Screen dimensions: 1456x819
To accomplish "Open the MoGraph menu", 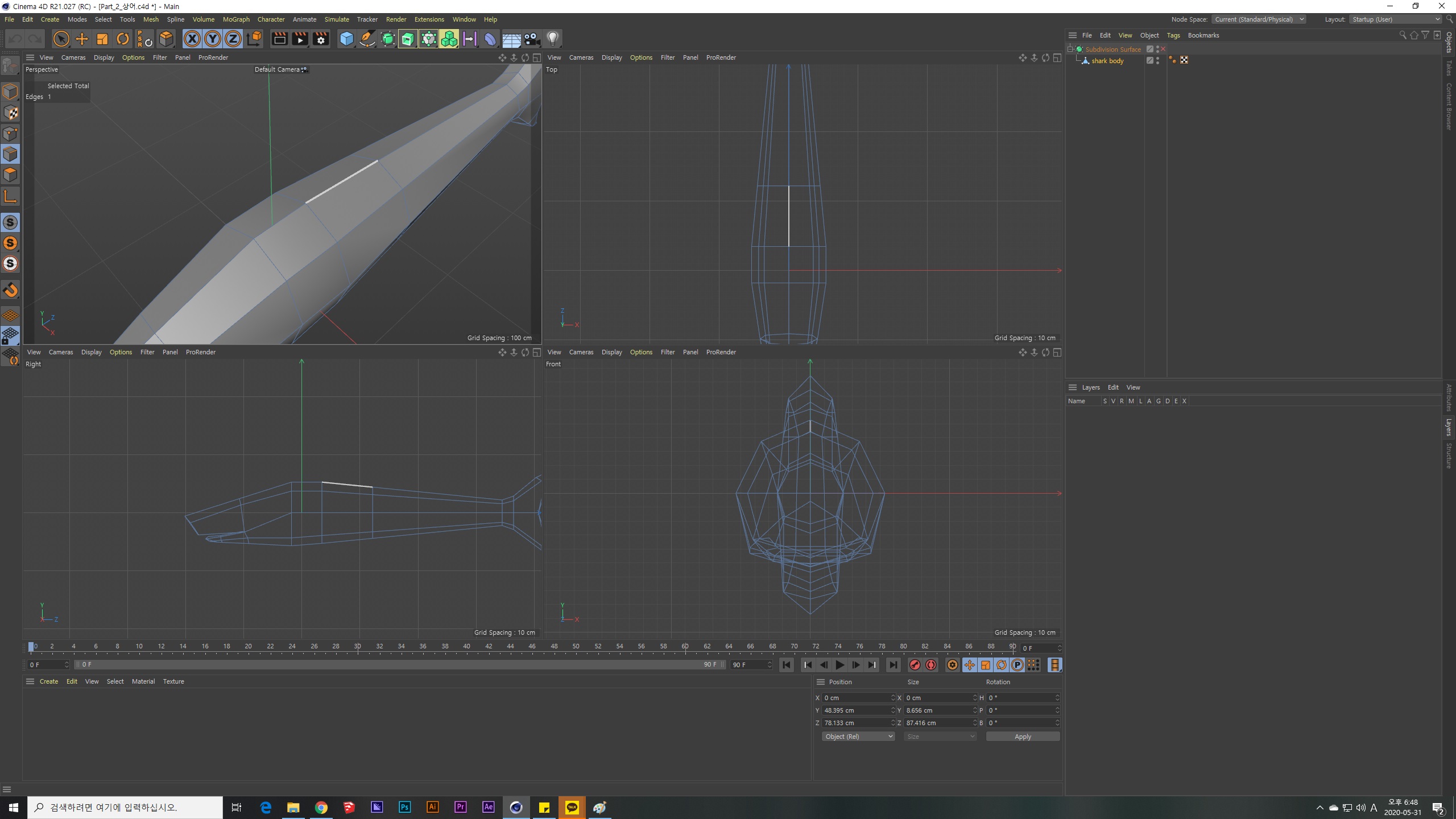I will pyautogui.click(x=236, y=19).
